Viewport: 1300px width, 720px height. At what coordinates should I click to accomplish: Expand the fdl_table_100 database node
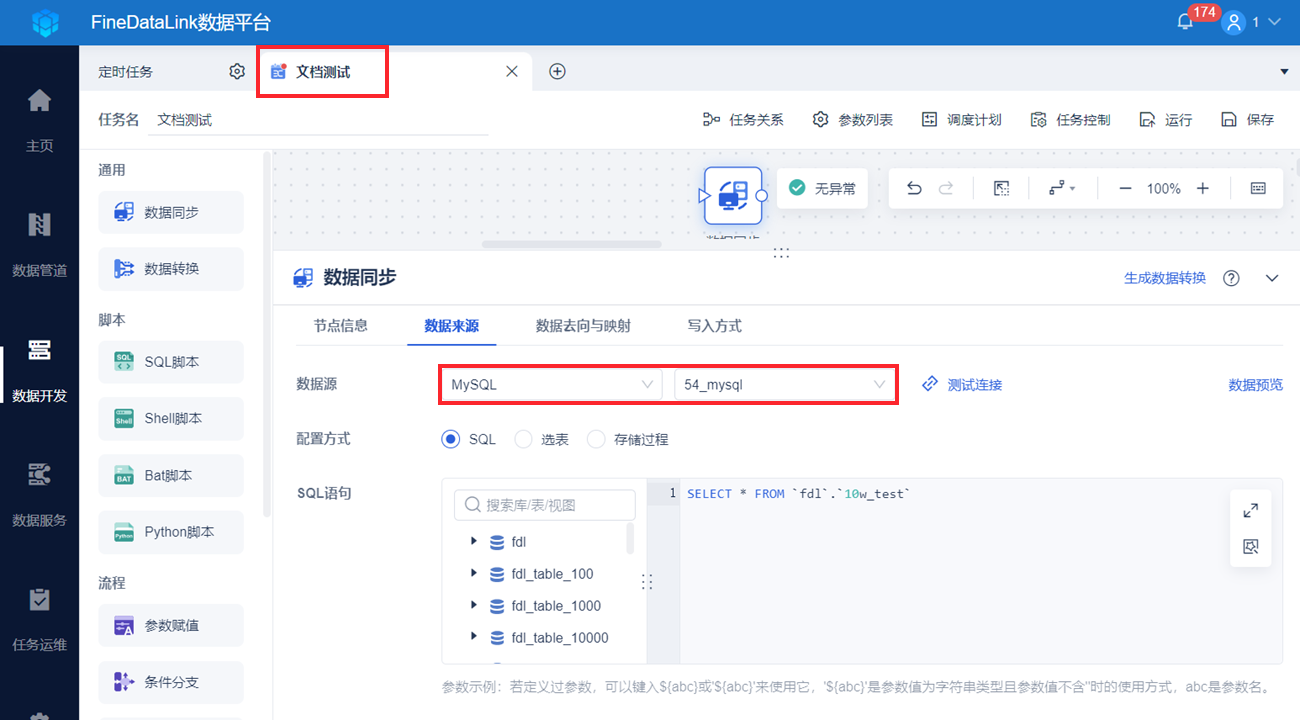(x=473, y=574)
